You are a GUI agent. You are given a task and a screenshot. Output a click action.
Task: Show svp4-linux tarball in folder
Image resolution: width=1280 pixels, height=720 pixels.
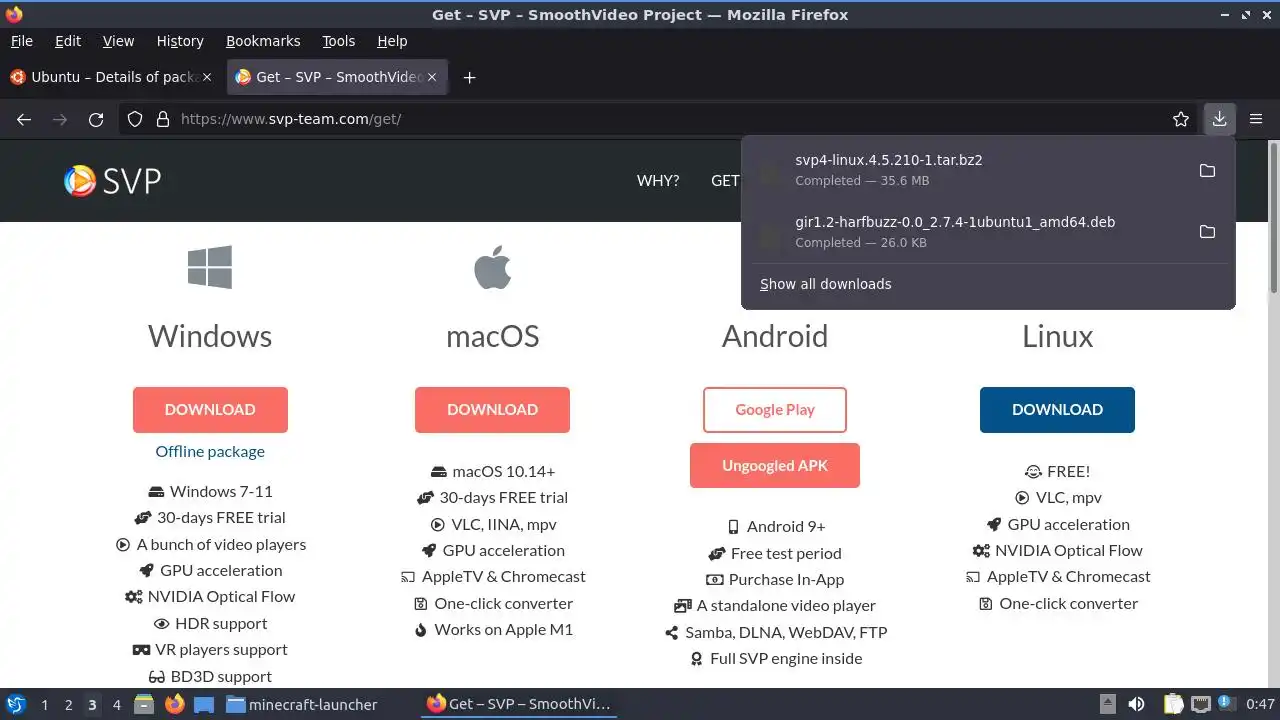[1207, 171]
